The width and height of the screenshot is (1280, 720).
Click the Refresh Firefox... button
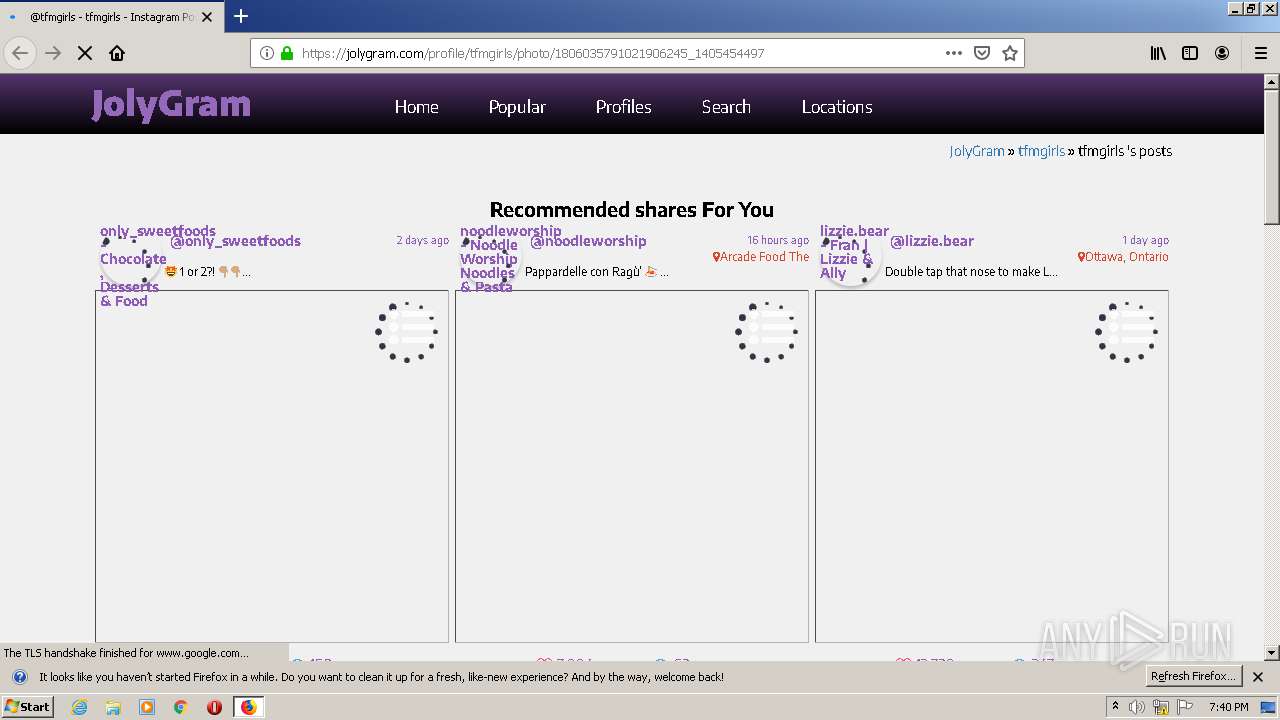(1194, 676)
